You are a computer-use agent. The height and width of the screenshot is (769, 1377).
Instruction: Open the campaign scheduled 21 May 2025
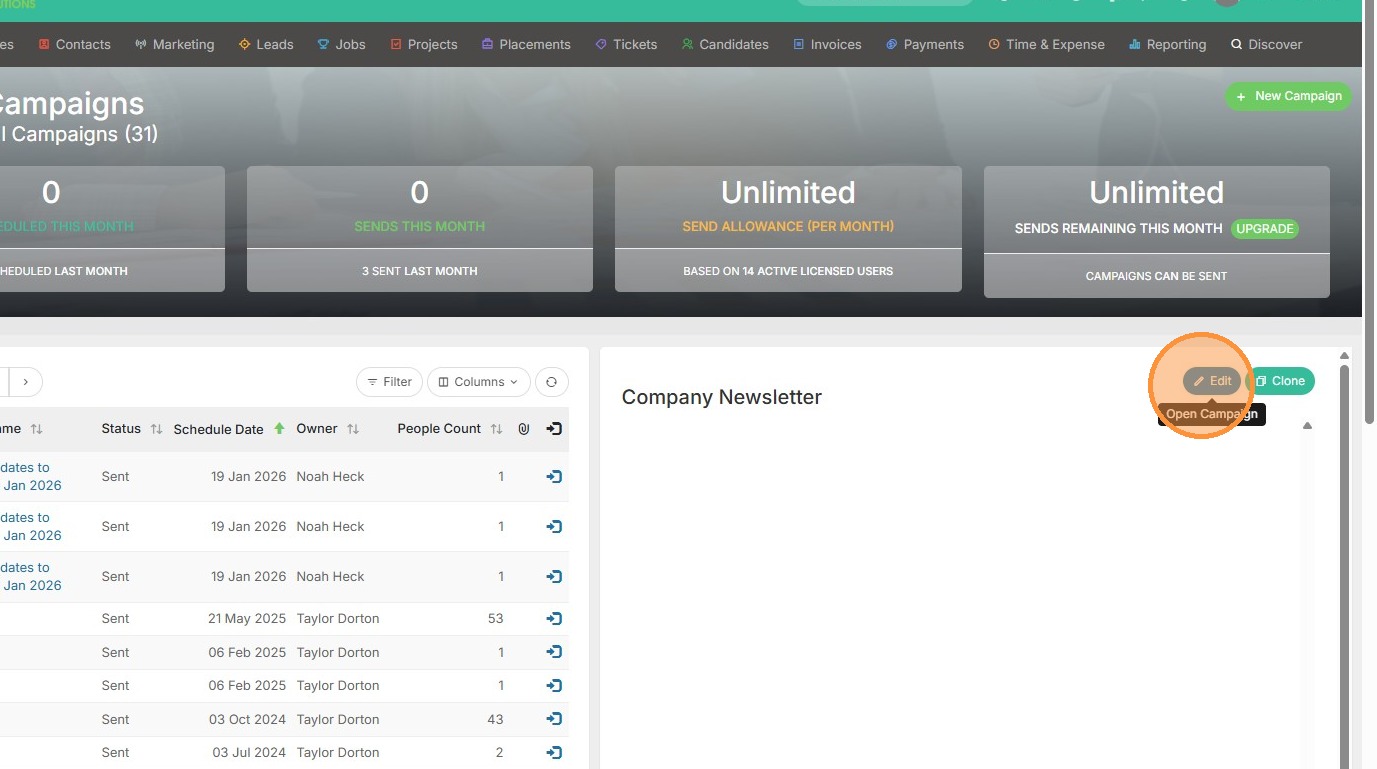[554, 619]
